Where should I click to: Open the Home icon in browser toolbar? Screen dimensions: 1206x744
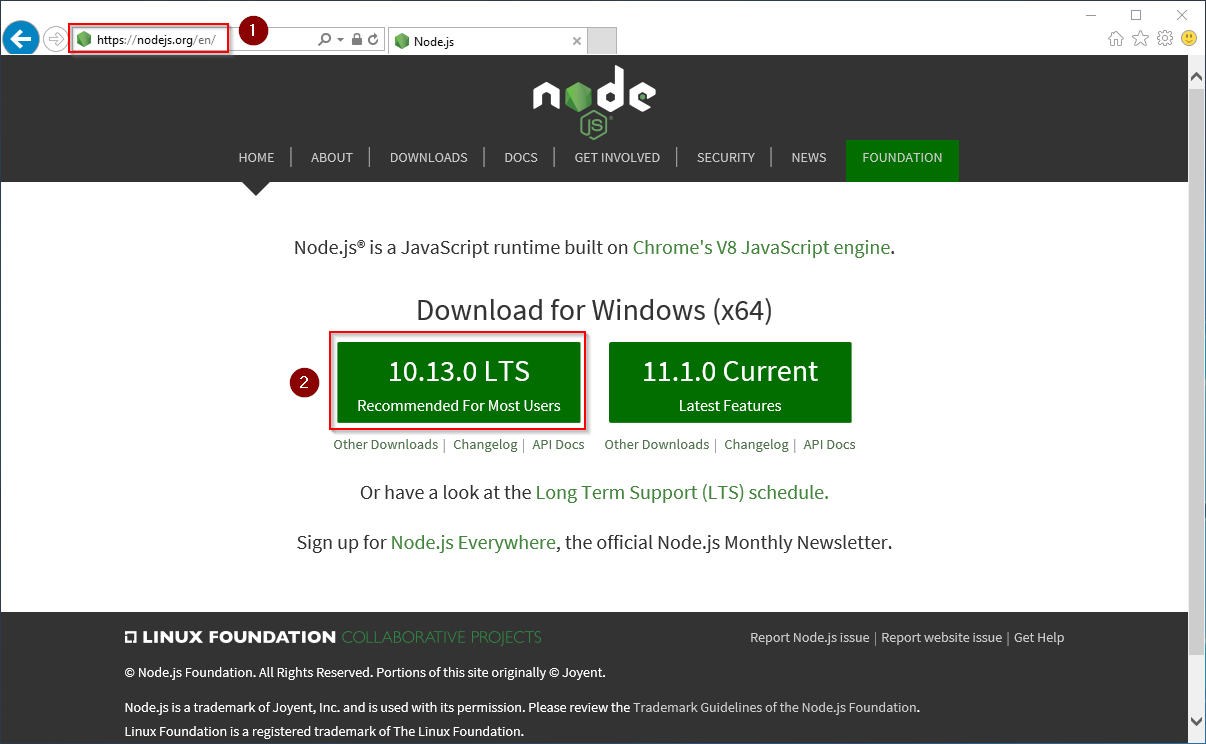coord(1116,39)
